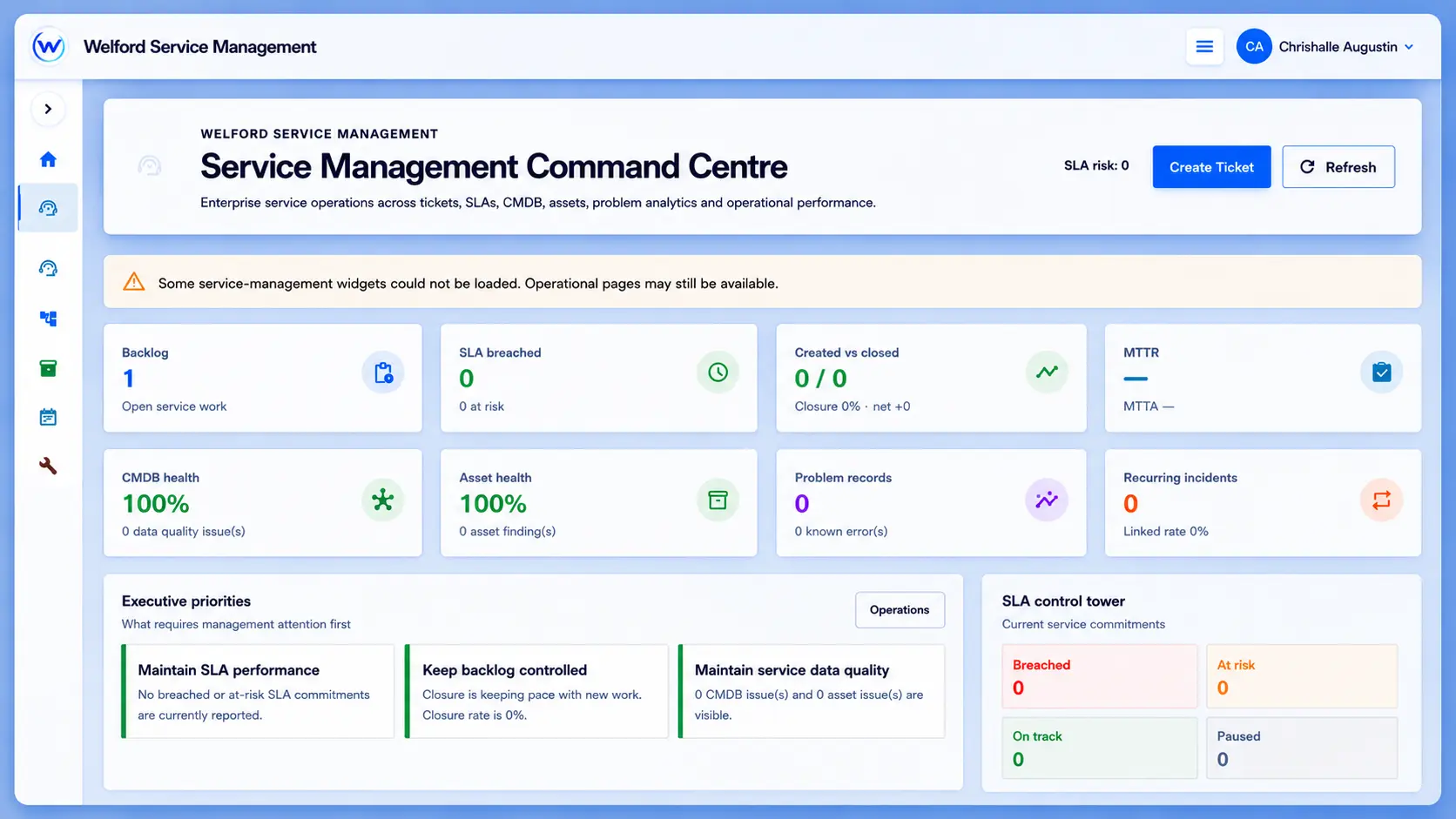Click the Welford Service Management header title
The height and width of the screenshot is (819, 1456).
click(200, 47)
